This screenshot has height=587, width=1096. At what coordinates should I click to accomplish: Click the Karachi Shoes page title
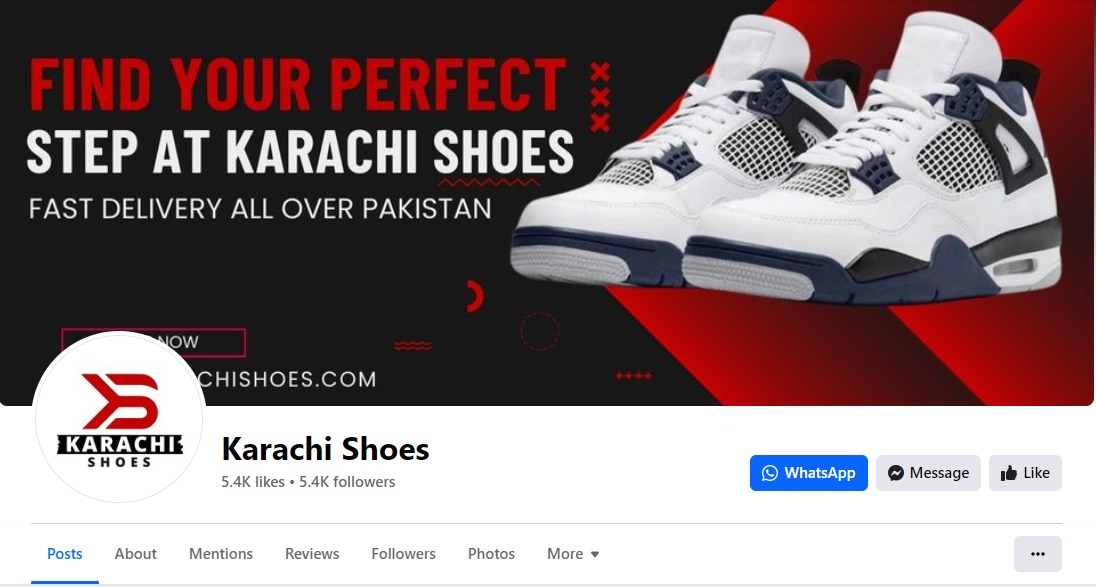click(x=325, y=449)
